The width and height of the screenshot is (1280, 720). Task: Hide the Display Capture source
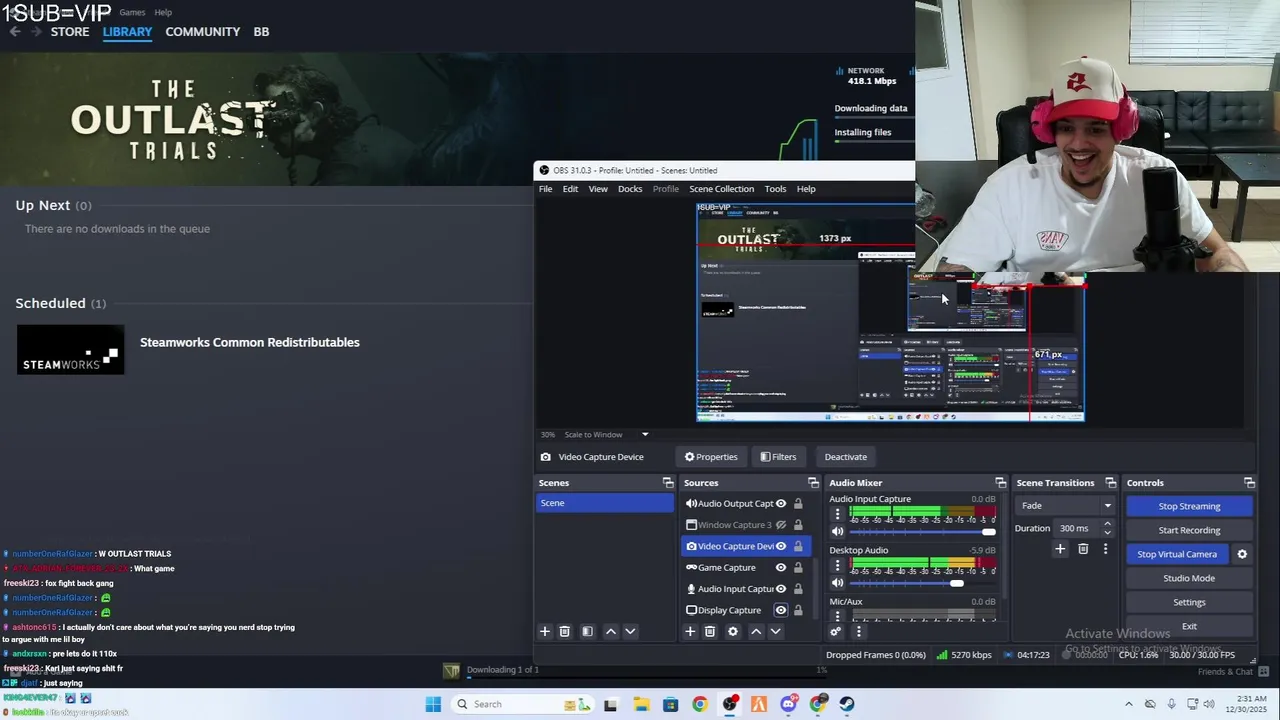tap(781, 610)
